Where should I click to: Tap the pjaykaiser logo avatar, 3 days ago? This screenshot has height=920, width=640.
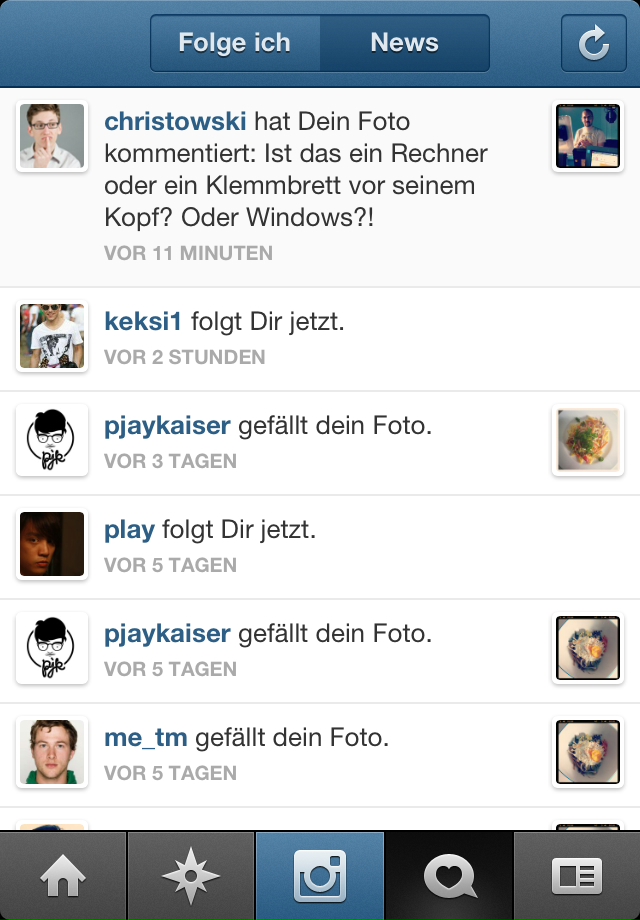point(52,440)
